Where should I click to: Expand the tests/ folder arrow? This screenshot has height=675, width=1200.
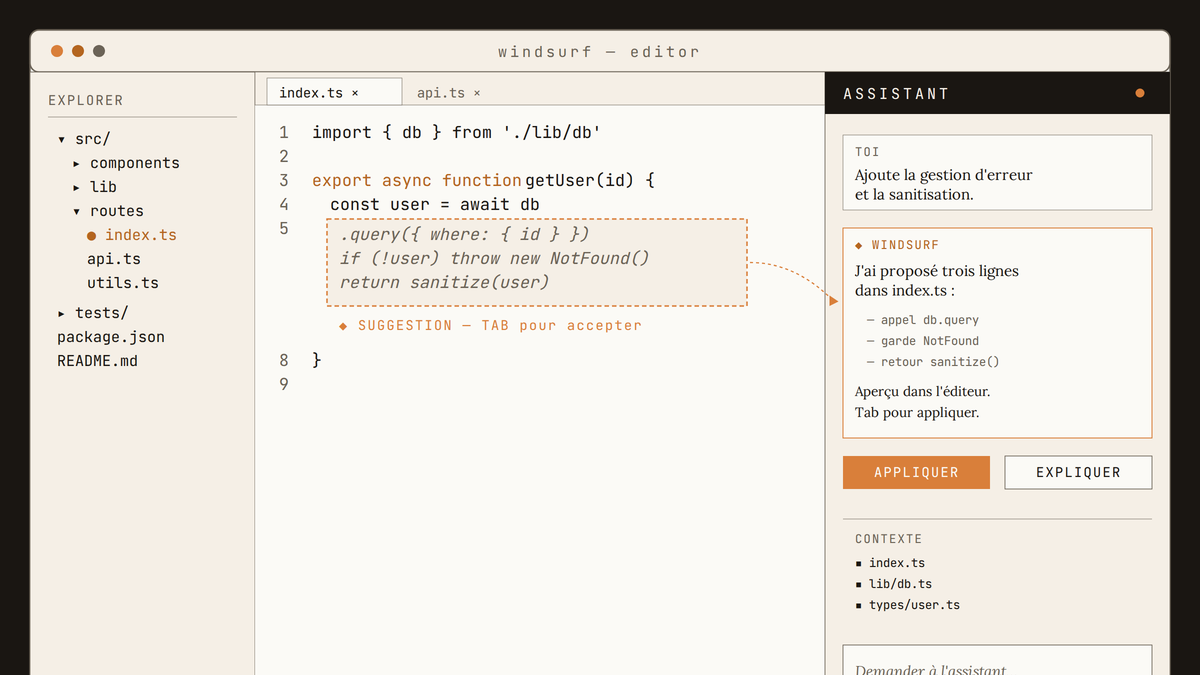pos(62,313)
